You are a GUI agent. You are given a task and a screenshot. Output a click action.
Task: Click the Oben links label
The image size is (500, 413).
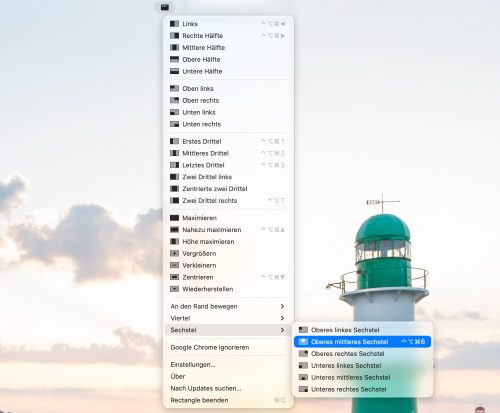point(198,89)
